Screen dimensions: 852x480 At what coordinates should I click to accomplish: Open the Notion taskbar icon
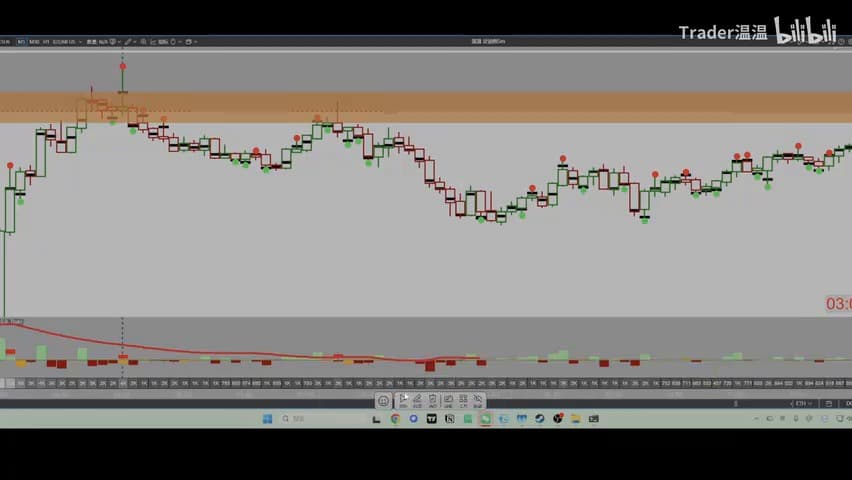coord(449,419)
